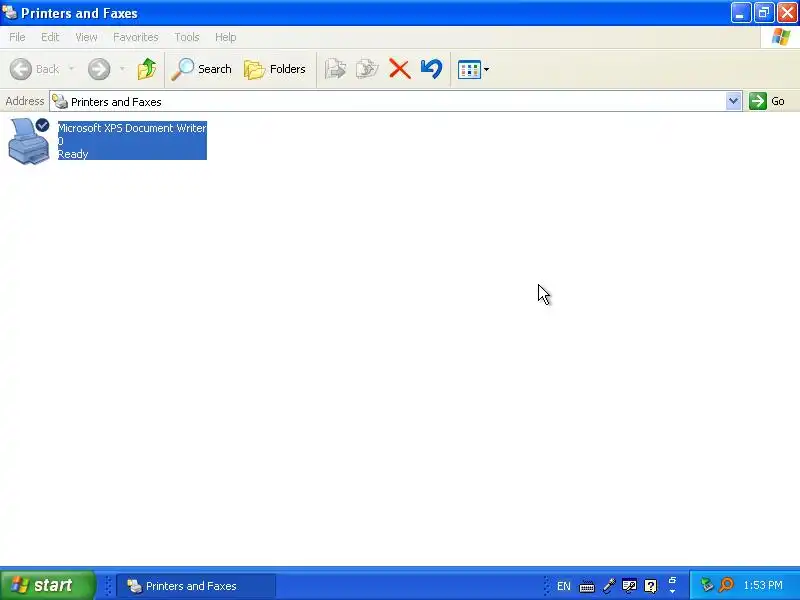This screenshot has height=600, width=800.
Task: Show the Folders pane
Action: tap(275, 69)
